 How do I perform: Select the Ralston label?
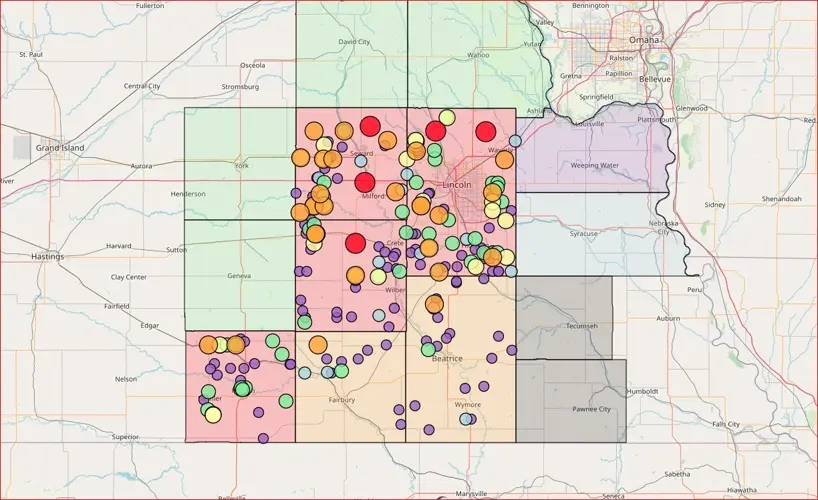(x=621, y=58)
